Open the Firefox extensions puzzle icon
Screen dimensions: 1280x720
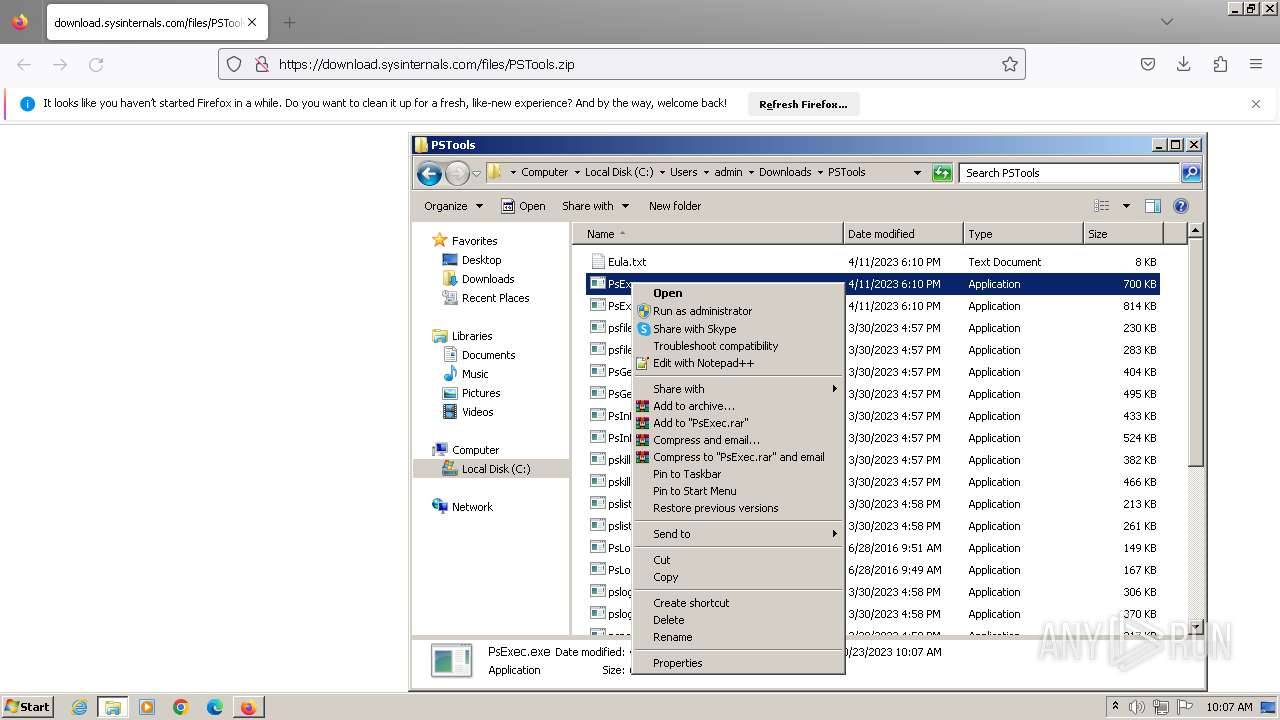click(1220, 64)
